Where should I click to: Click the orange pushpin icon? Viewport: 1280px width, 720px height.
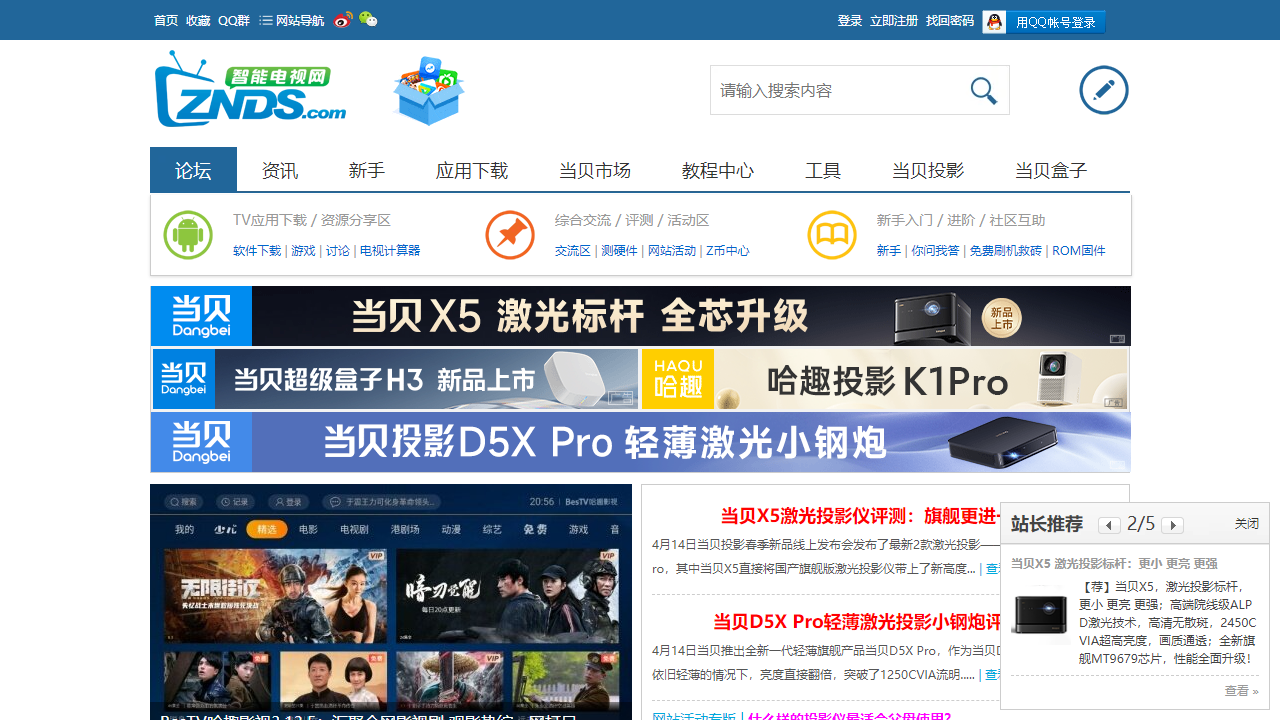point(510,236)
